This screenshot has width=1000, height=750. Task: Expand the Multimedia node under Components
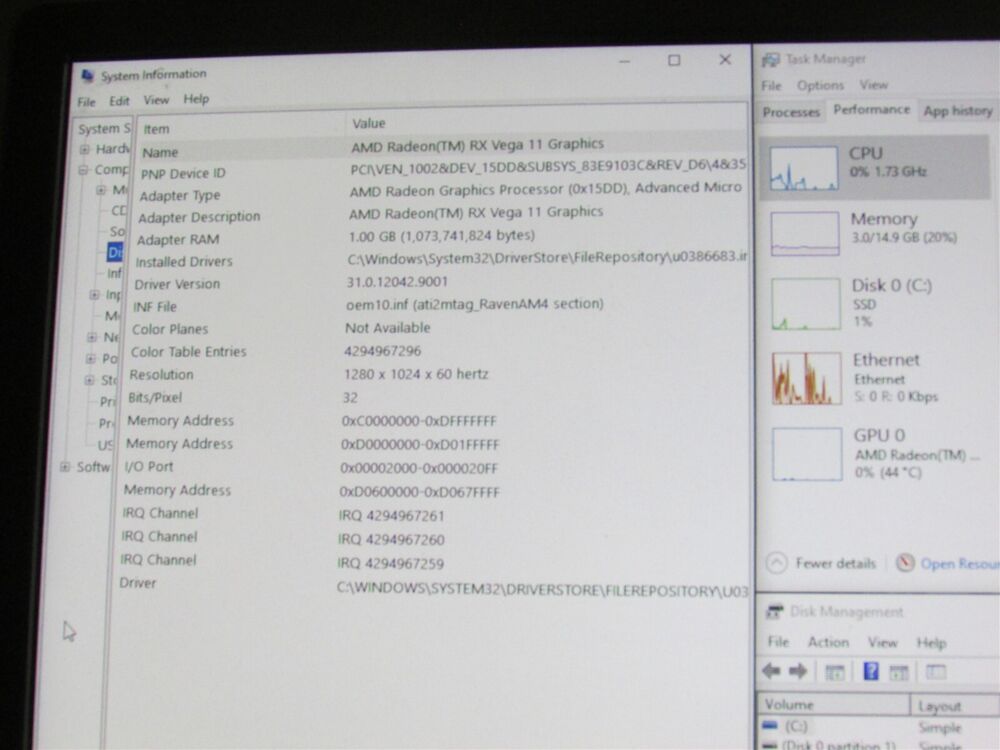[101, 190]
